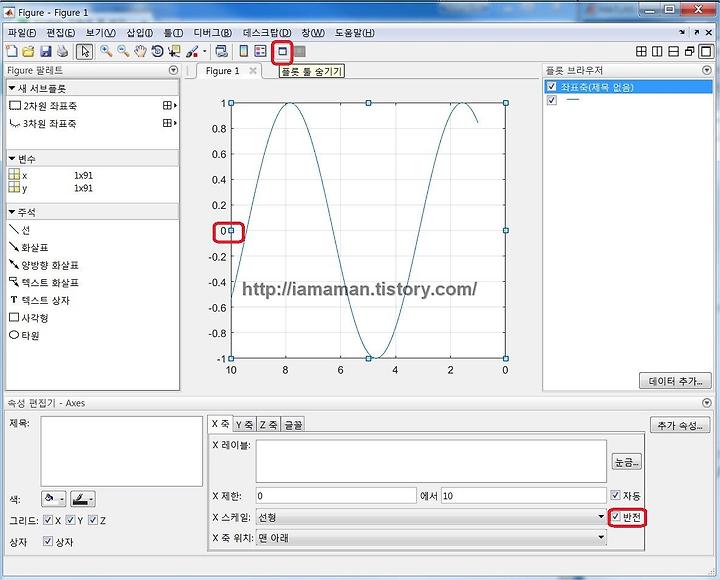Open the Figure palette panel options arrow

(x=173, y=70)
